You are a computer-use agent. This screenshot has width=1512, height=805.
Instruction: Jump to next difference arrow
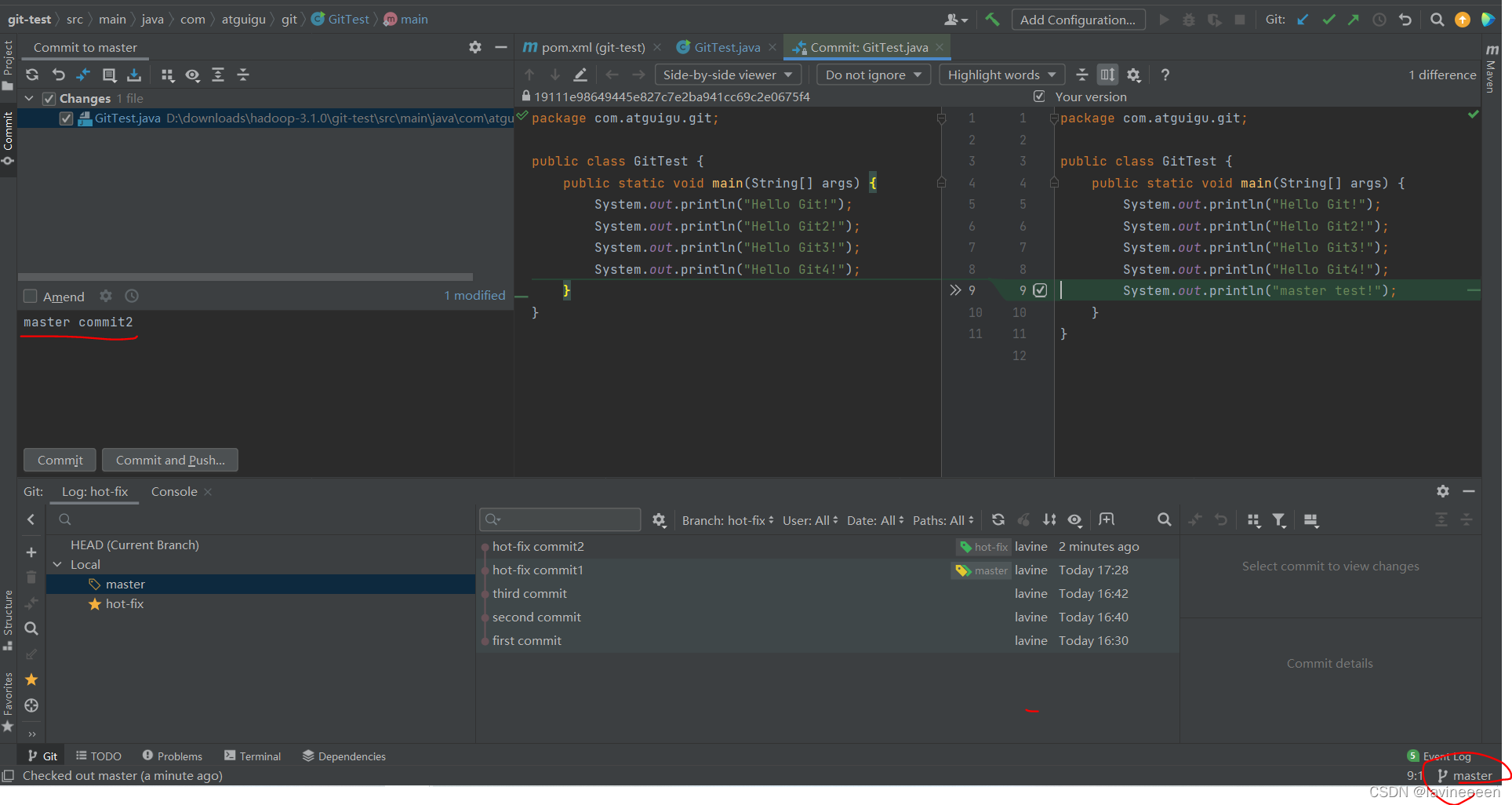(554, 75)
